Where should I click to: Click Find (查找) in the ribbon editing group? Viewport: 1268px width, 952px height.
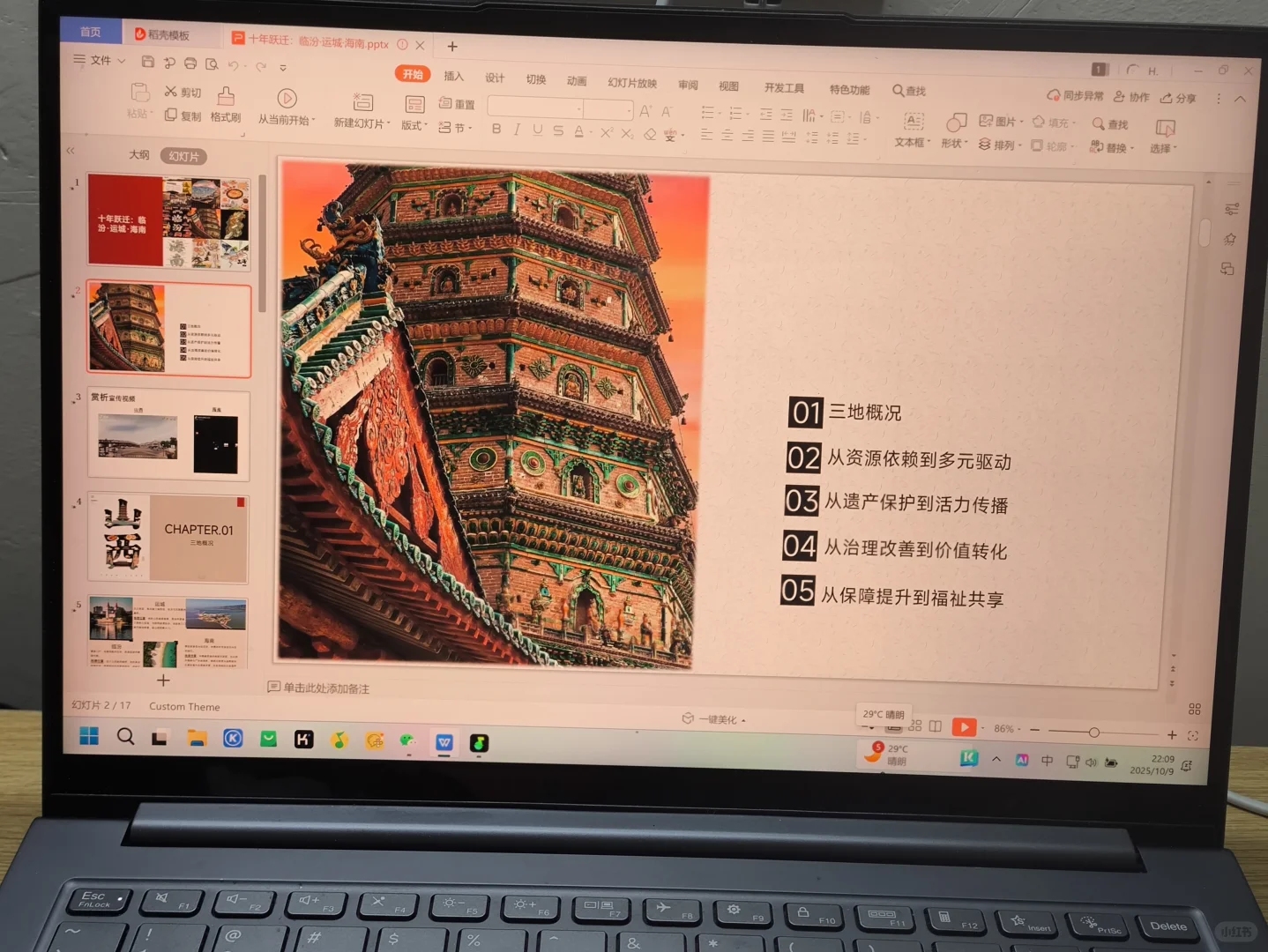click(x=1110, y=124)
